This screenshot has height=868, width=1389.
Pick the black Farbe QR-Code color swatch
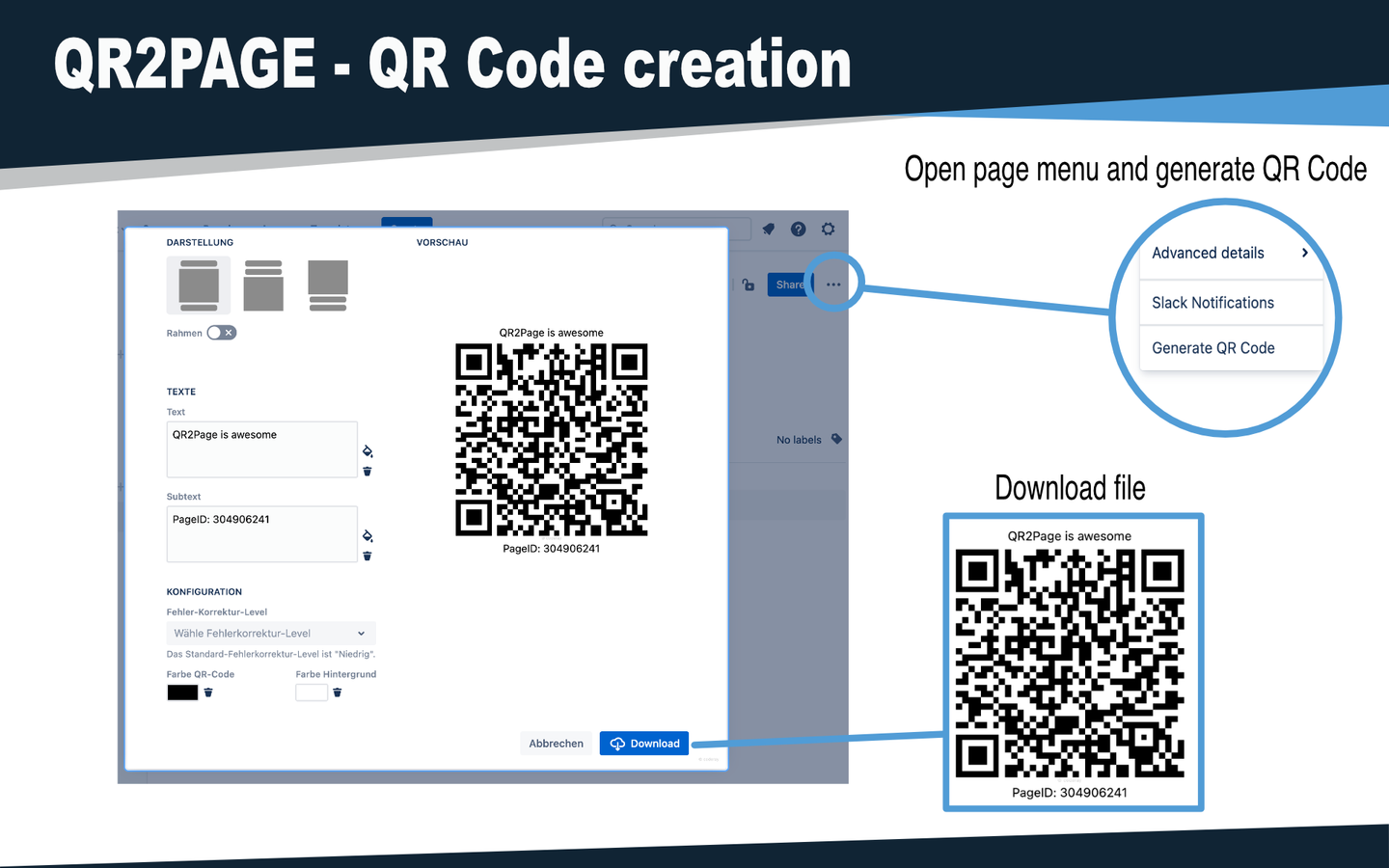coord(182,692)
